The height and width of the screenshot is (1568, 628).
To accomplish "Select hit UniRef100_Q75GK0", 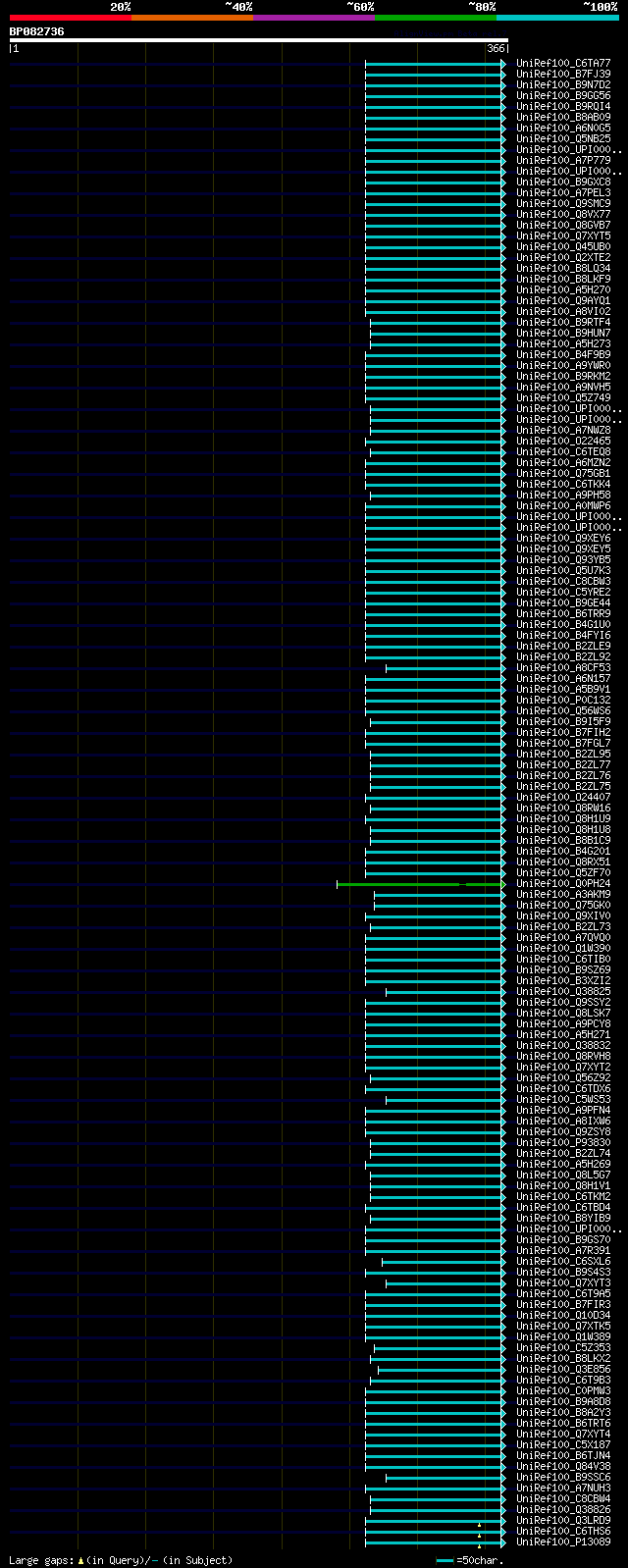I will pyautogui.click(x=563, y=906).
